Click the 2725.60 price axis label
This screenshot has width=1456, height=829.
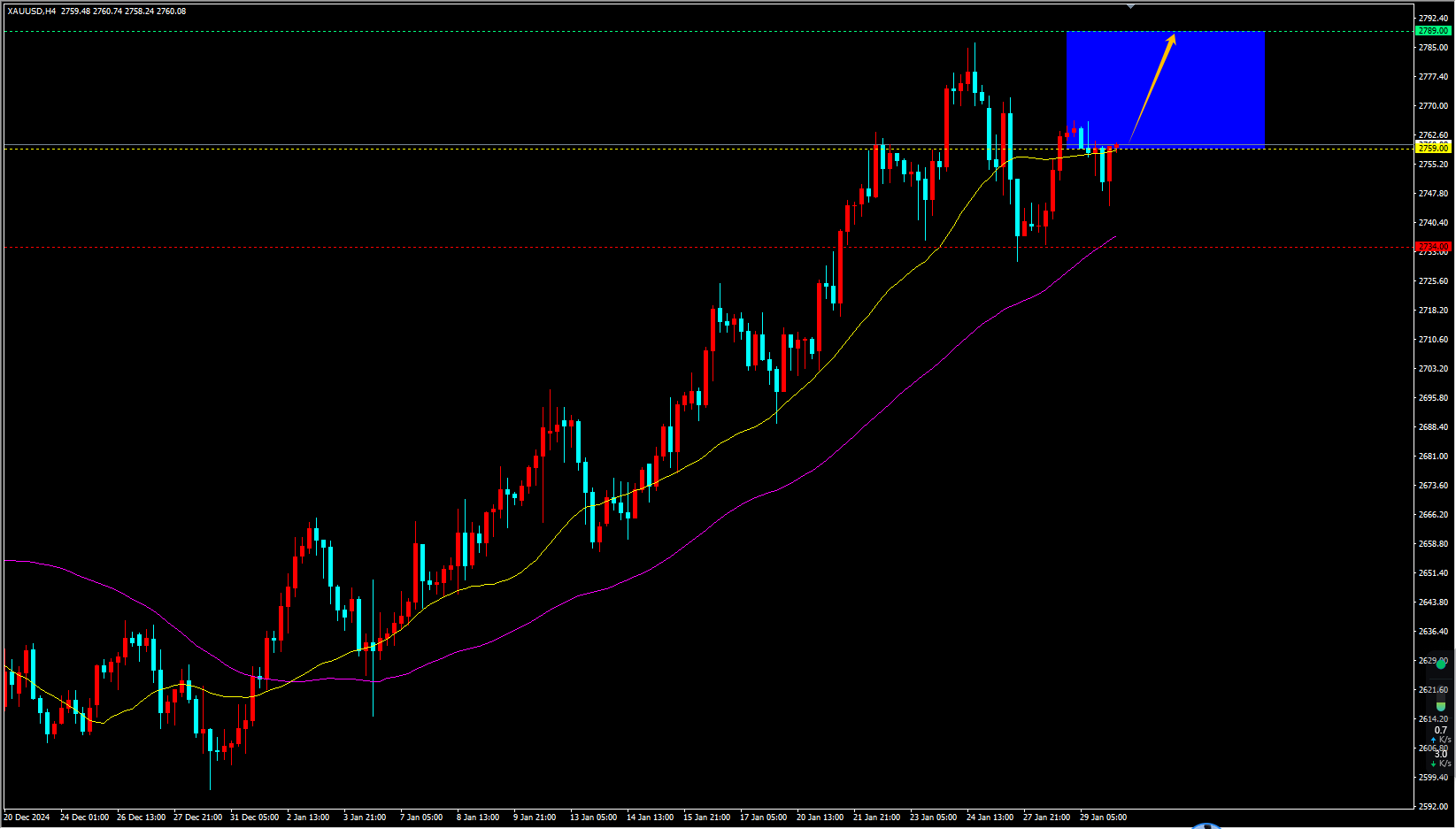(1433, 280)
